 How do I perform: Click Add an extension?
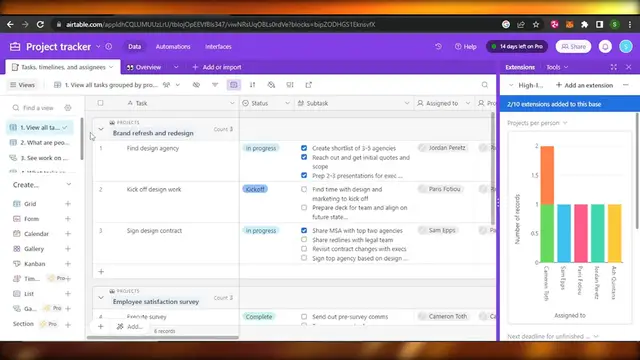[x=584, y=85]
